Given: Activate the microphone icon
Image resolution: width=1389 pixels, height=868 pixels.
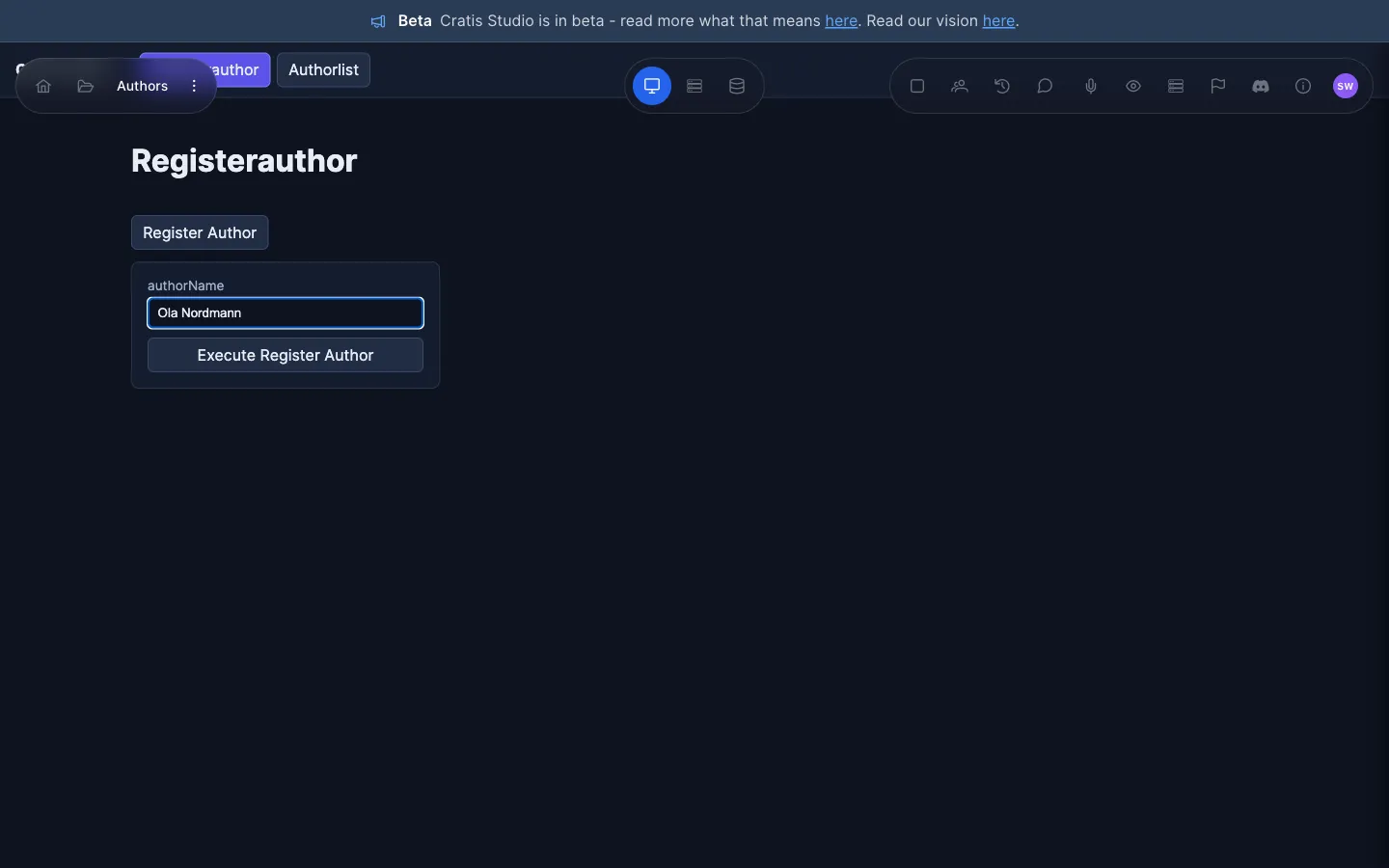Looking at the screenshot, I should pos(1091,86).
